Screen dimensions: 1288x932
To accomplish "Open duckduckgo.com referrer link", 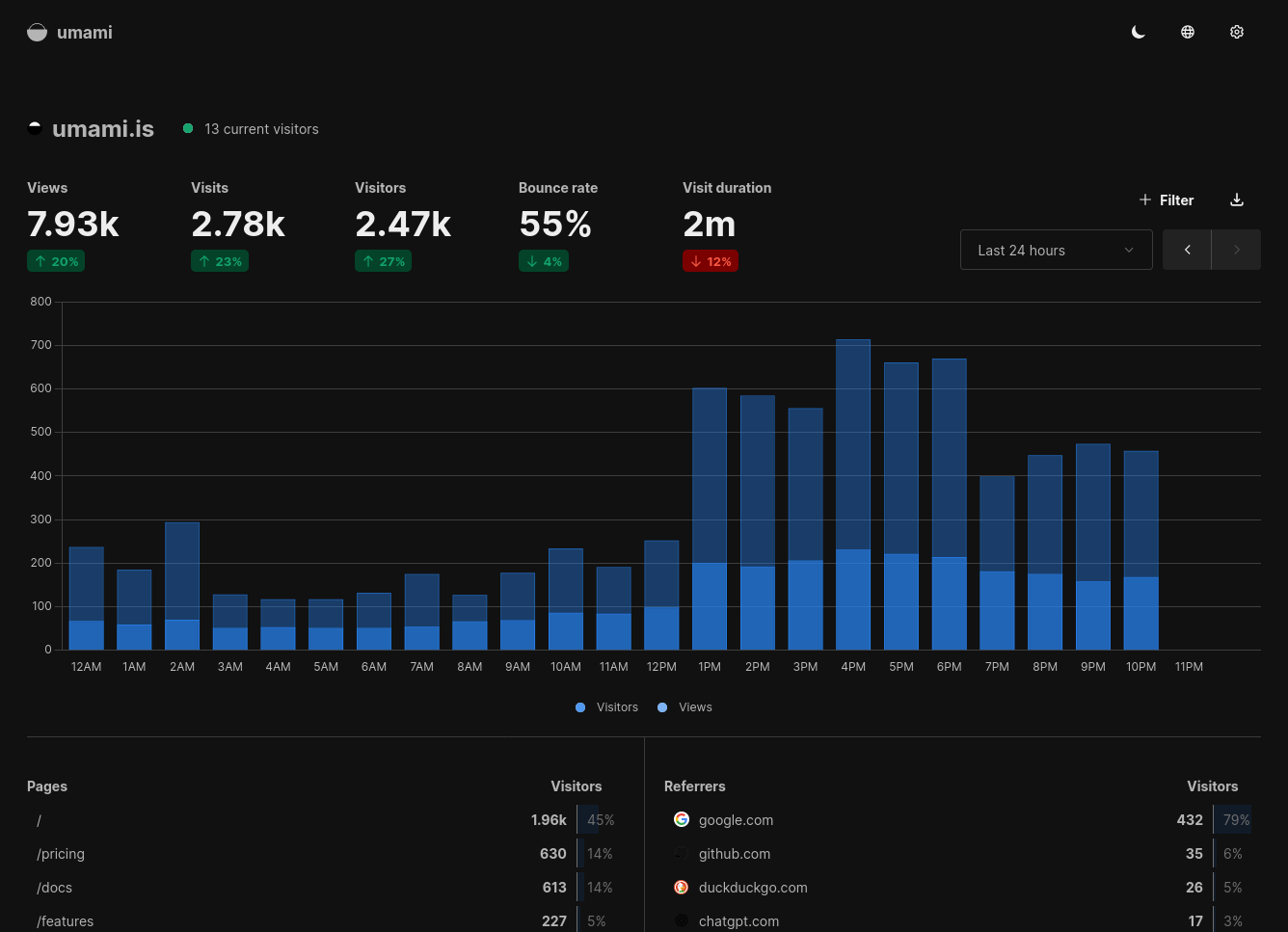I will coord(753,888).
